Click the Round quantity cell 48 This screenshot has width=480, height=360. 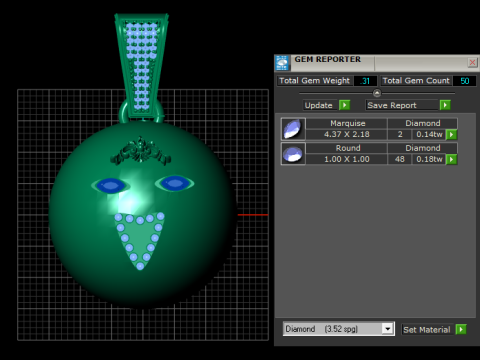click(400, 159)
